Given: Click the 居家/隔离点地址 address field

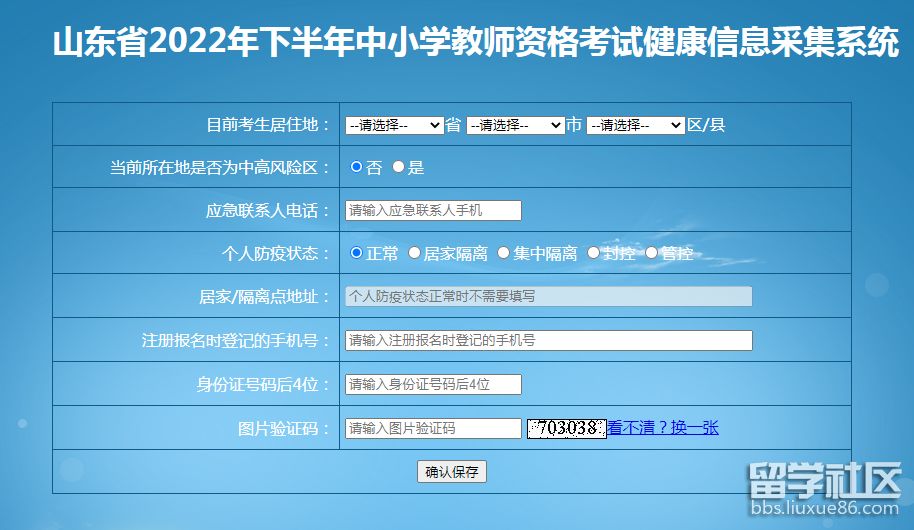Looking at the screenshot, I should point(548,296).
